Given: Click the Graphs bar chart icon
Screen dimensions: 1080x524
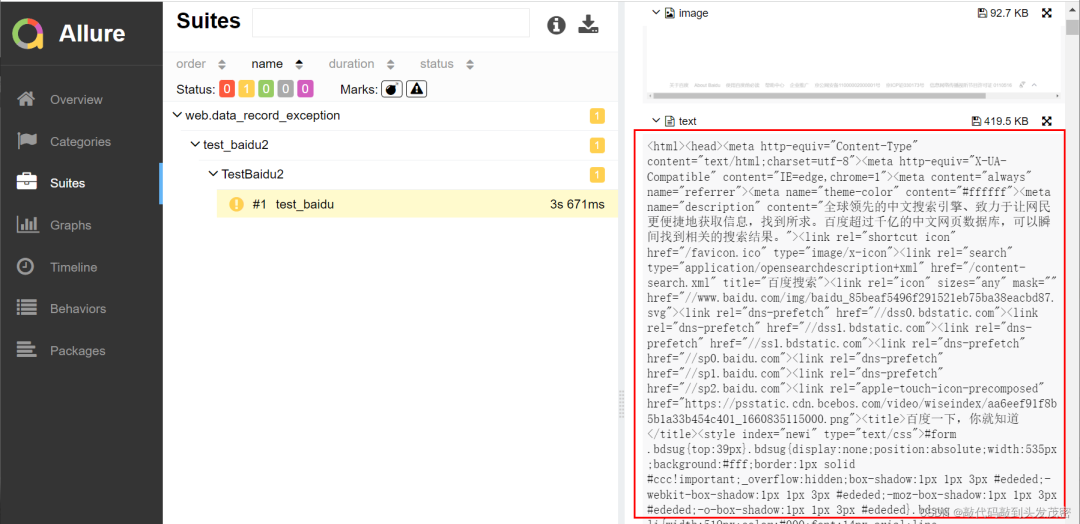Looking at the screenshot, I should click(x=26, y=224).
